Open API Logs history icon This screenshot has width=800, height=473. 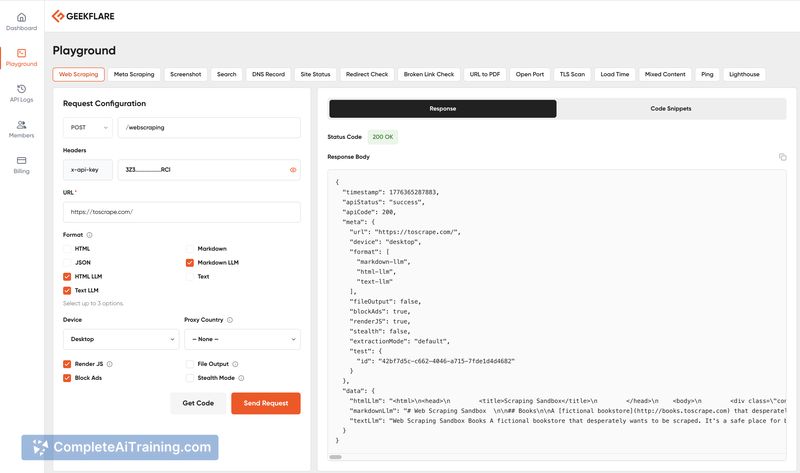(x=21, y=89)
